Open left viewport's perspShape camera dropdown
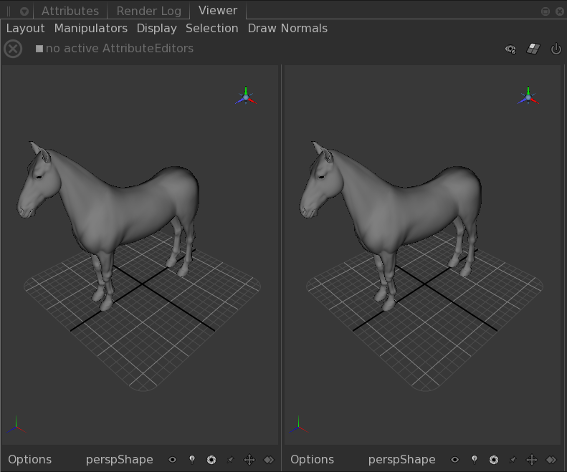This screenshot has height=472, width=567. click(x=120, y=460)
